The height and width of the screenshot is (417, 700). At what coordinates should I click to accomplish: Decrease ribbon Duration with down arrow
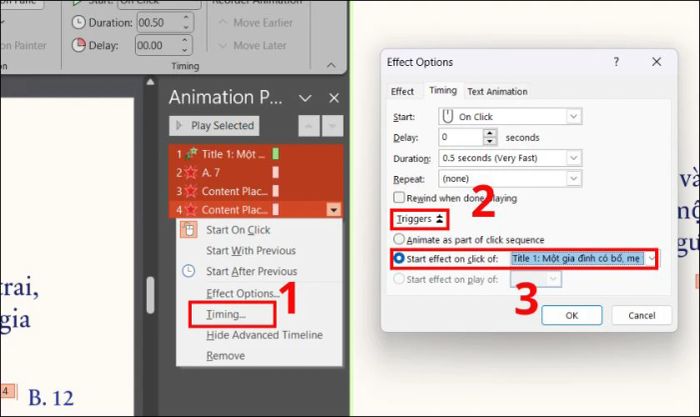[186, 28]
